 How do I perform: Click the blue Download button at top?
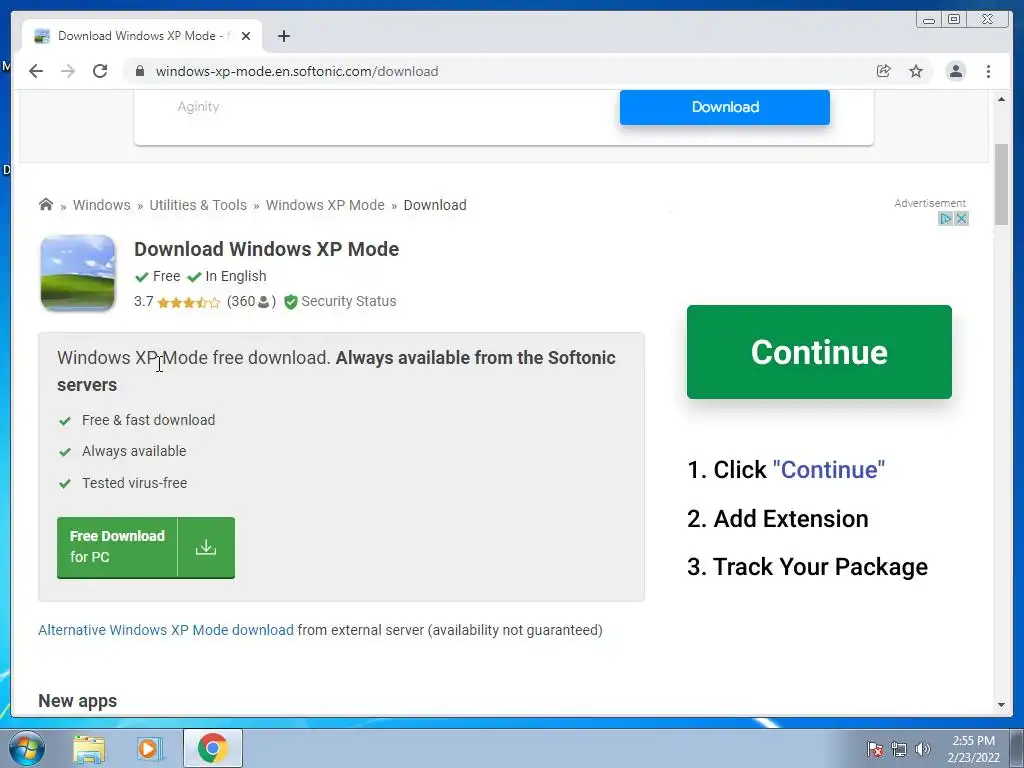[725, 107]
